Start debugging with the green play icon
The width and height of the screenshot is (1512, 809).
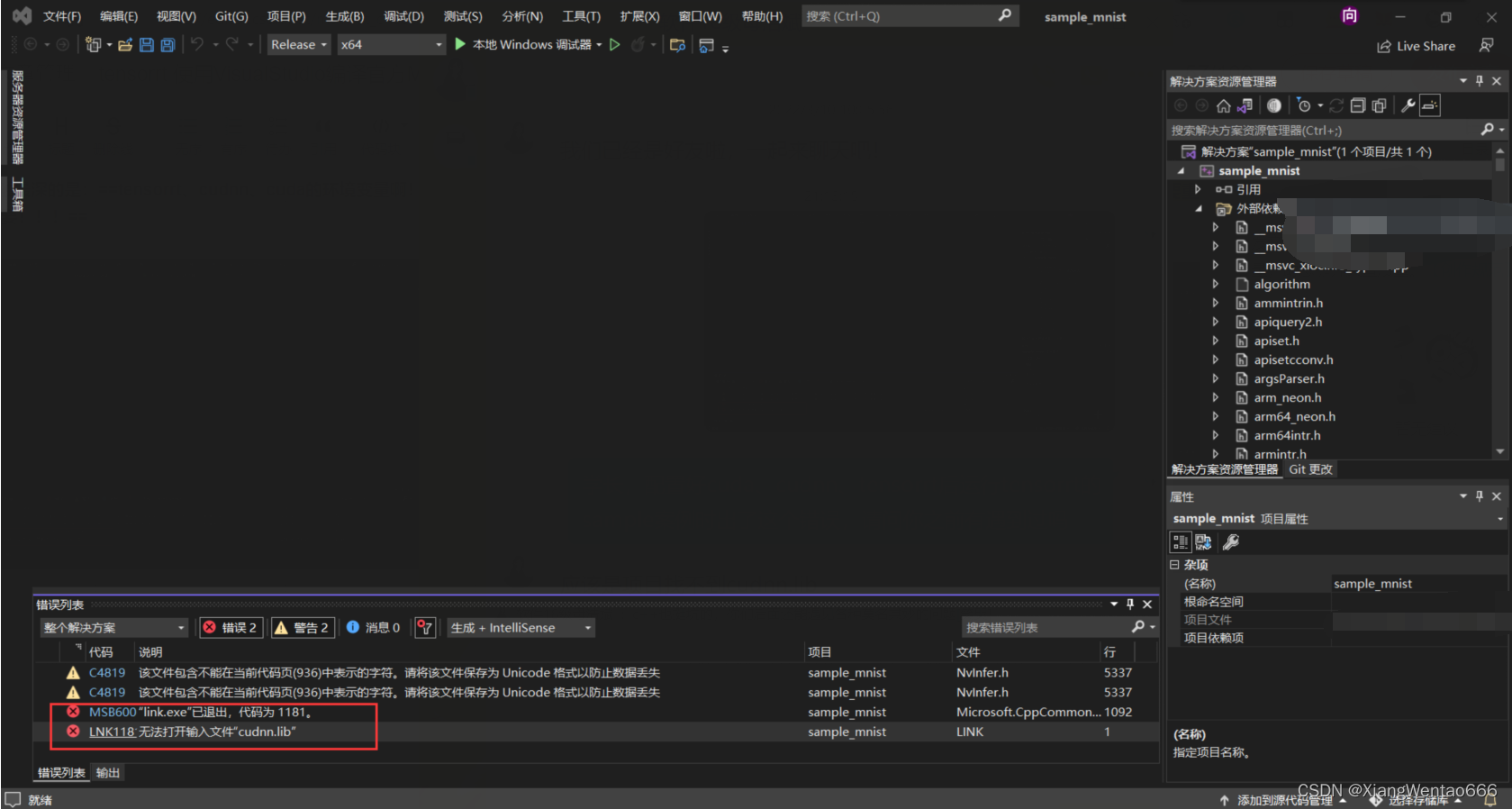coord(460,44)
